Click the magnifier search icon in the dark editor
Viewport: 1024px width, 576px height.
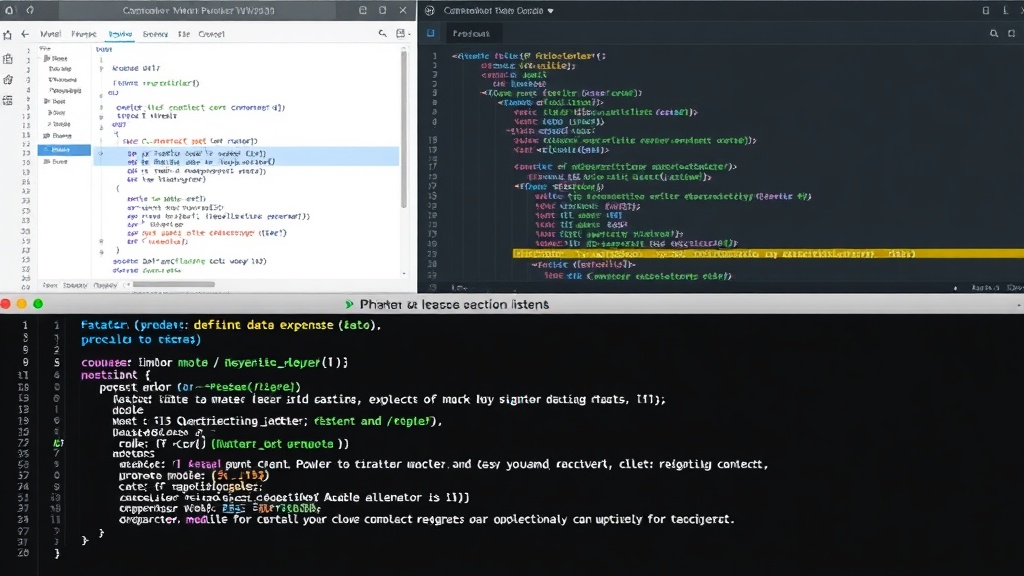click(x=994, y=33)
